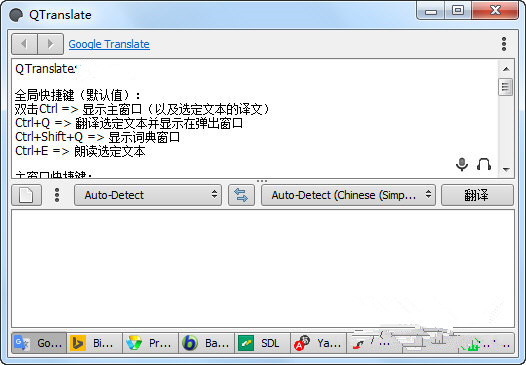Viewport: 526px width, 365px height.
Task: Choose the SDL service tab
Action: (262, 343)
